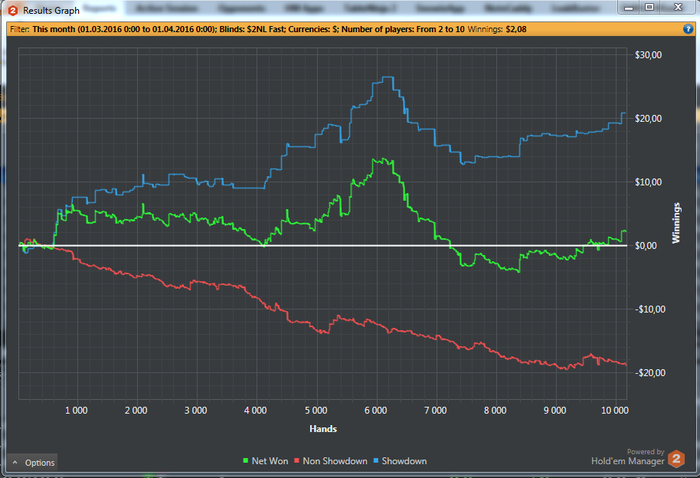Click the Showdown legend label
Image resolution: width=700 pixels, height=478 pixels.
pyautogui.click(x=404, y=461)
